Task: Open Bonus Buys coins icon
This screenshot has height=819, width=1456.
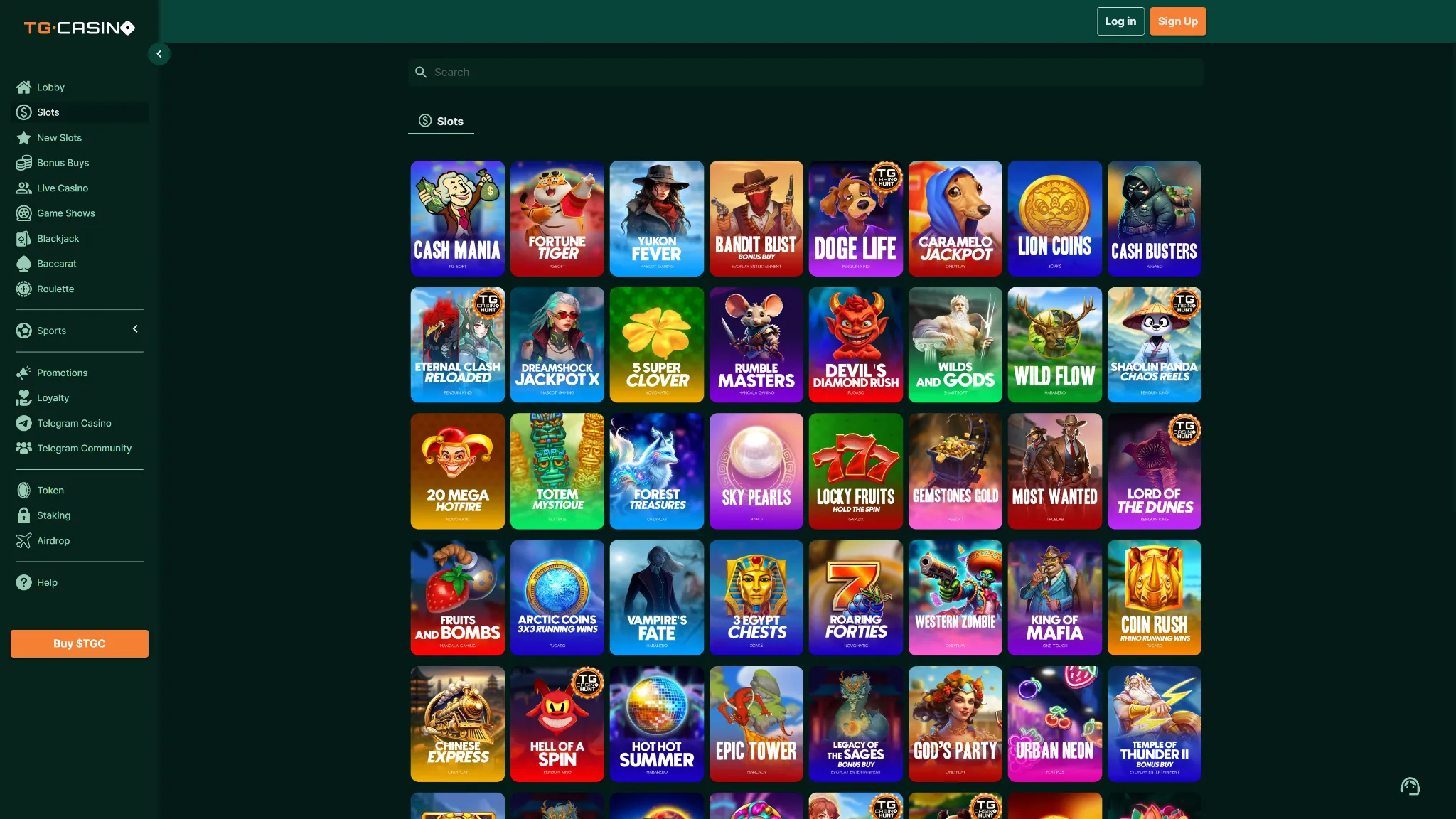Action: click(24, 163)
